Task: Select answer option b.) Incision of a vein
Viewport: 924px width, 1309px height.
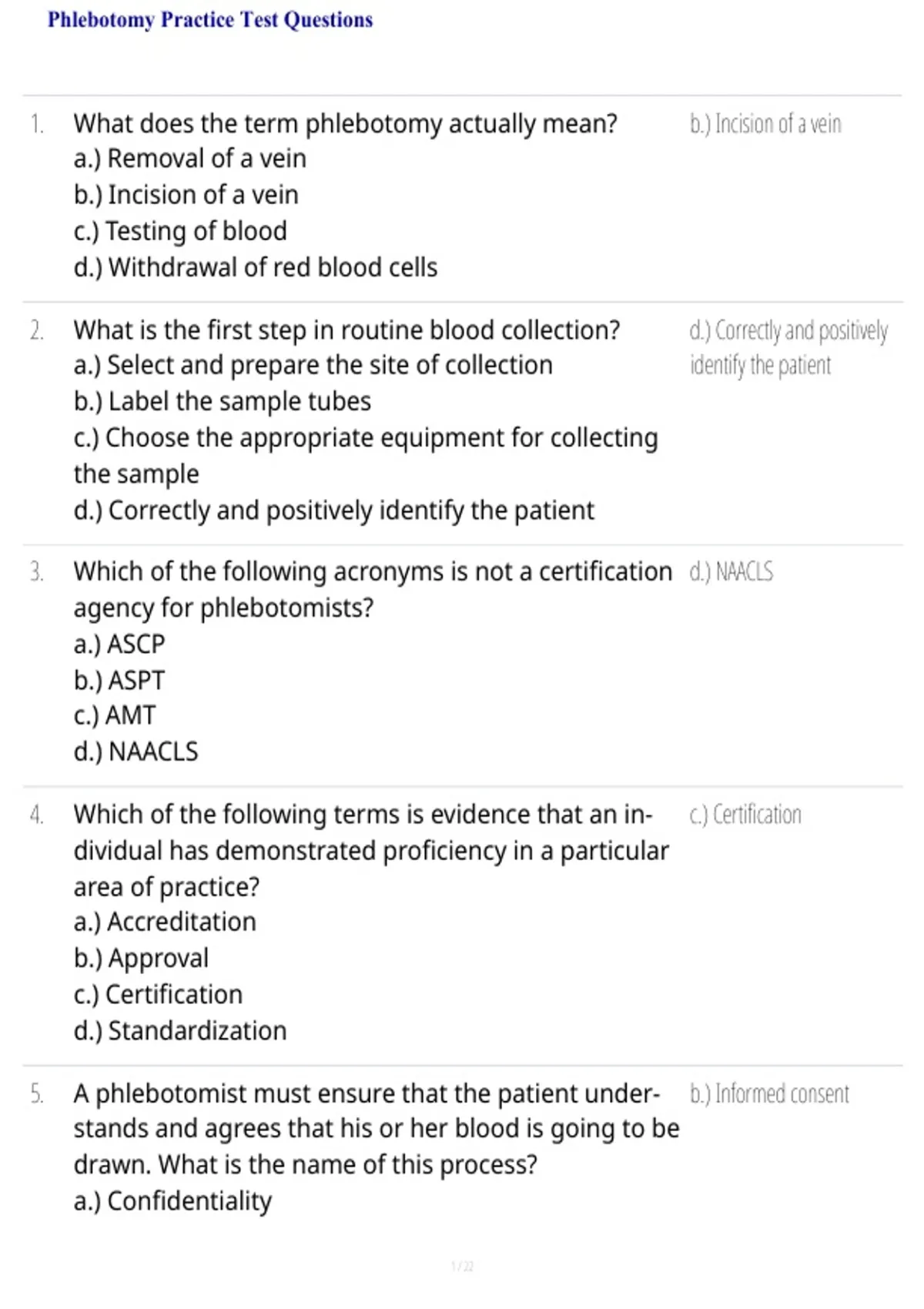Action: point(186,195)
